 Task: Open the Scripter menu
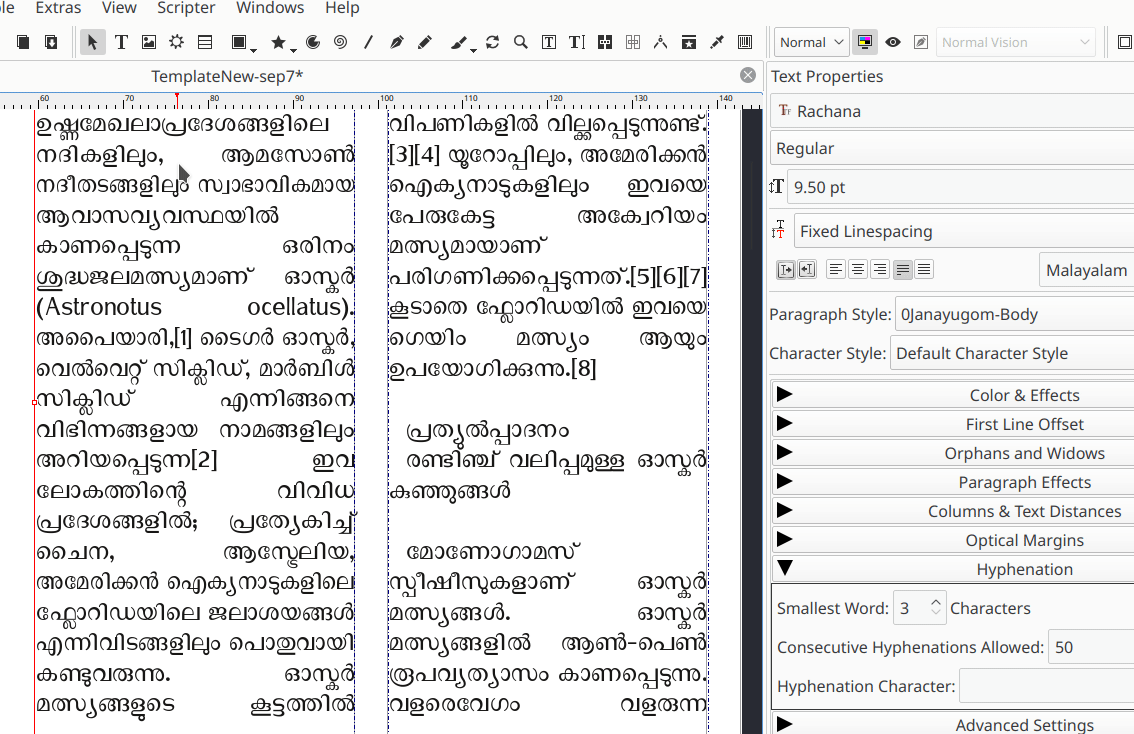186,8
